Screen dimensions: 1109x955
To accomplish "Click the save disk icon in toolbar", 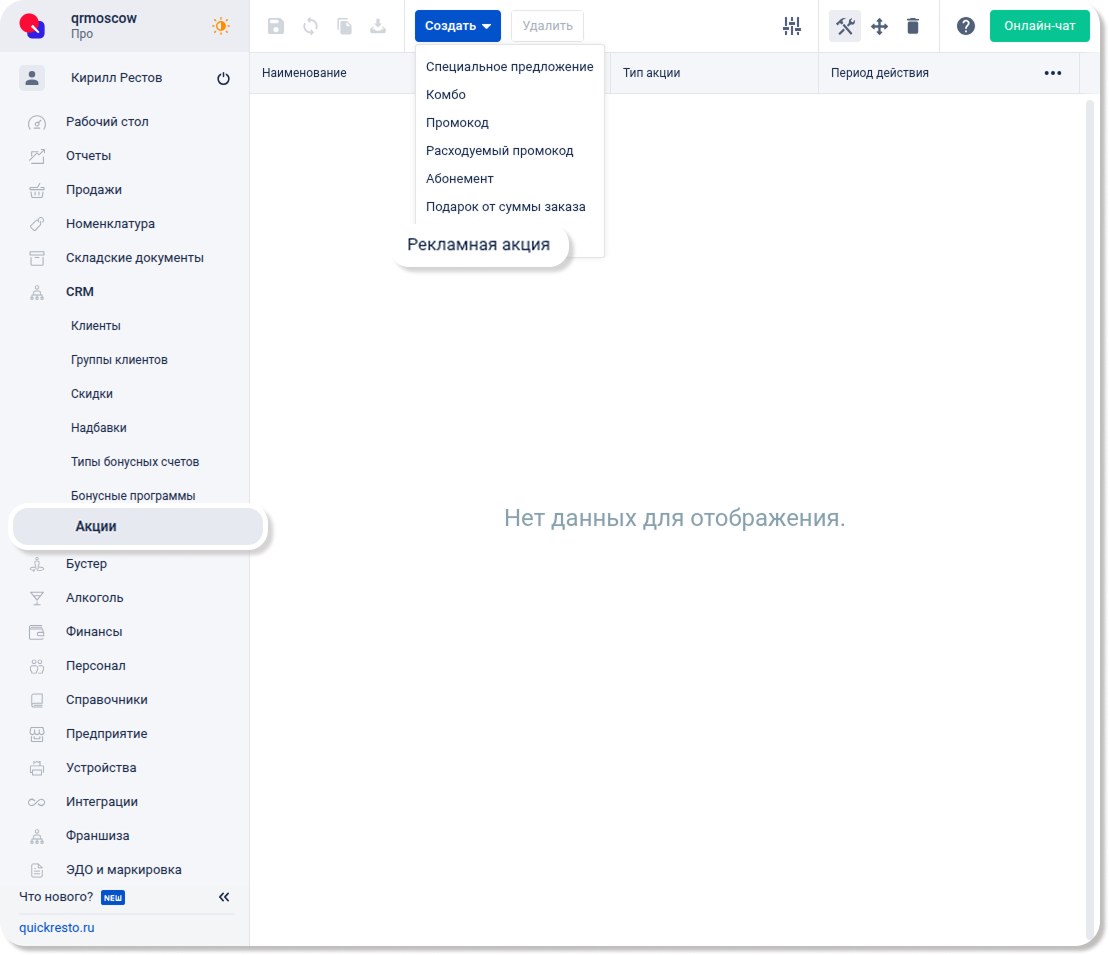I will click(x=276, y=27).
